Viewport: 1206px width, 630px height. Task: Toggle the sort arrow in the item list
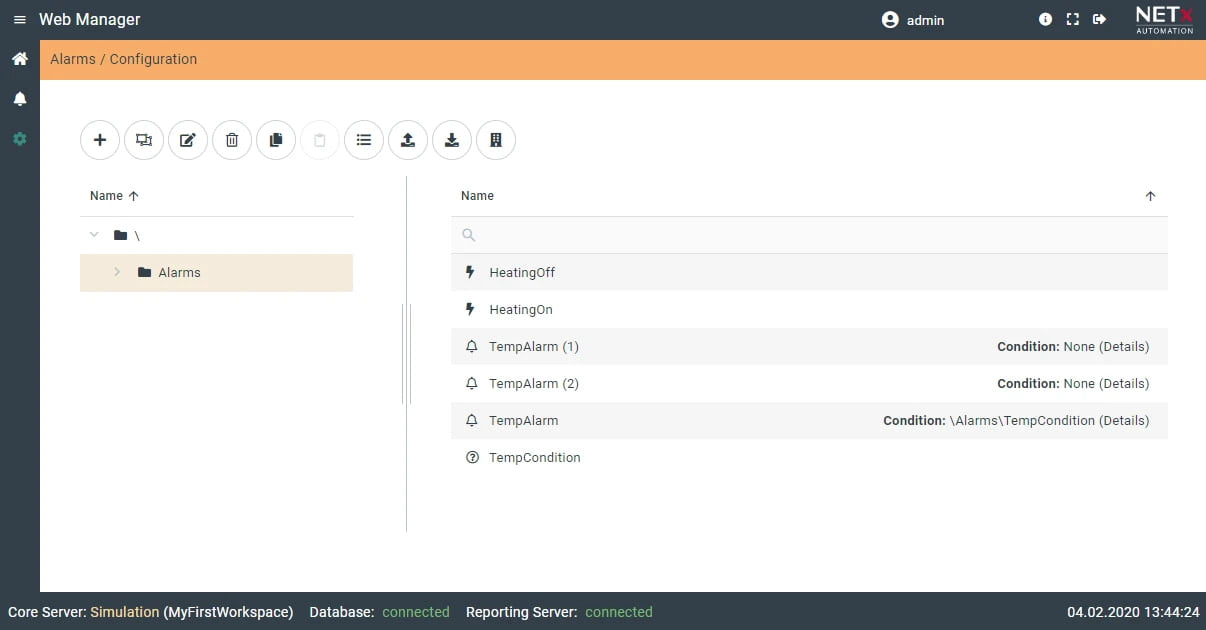click(1150, 196)
